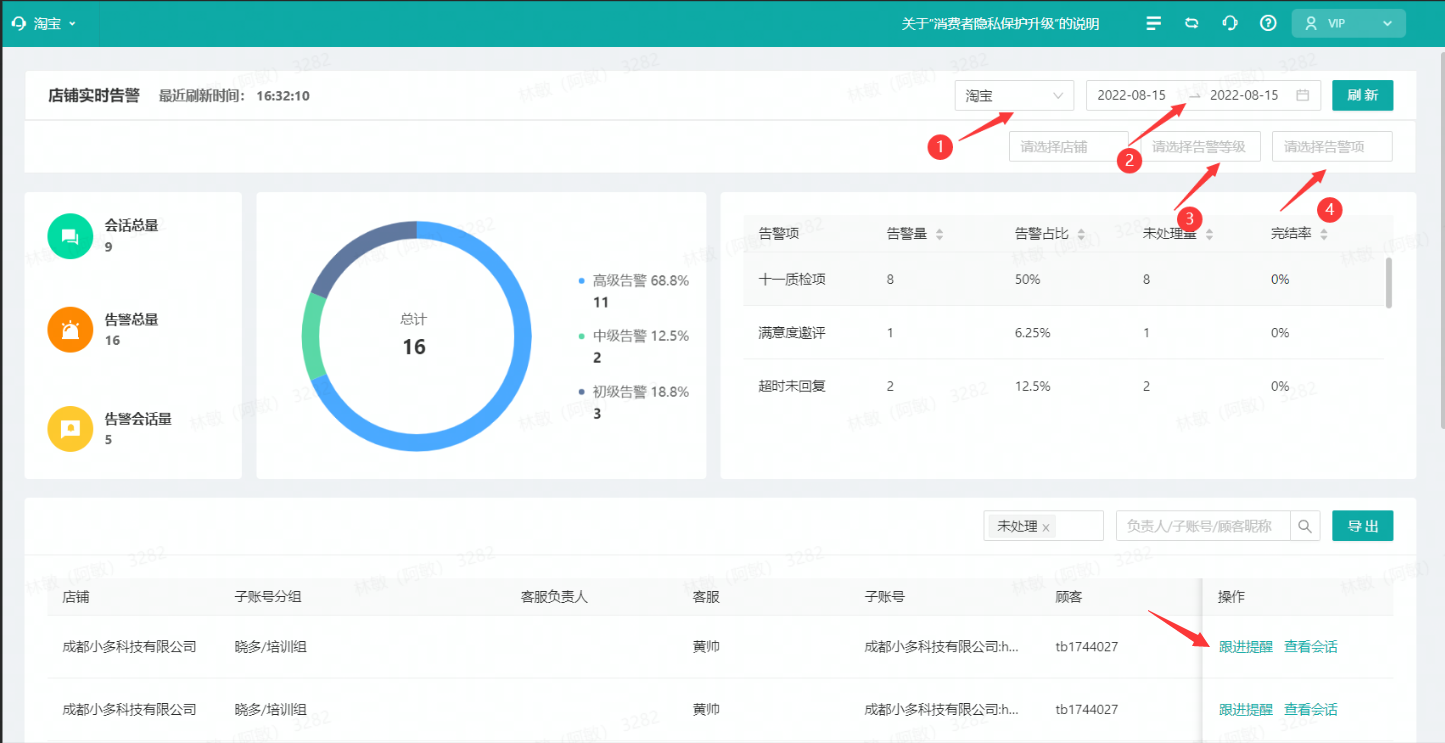Click the magnifier search icon button

point(1305,526)
